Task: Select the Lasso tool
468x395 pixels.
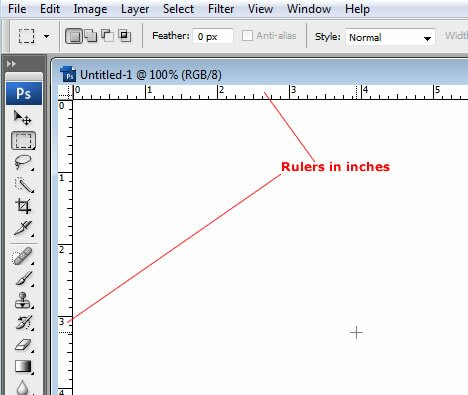Action: point(23,163)
